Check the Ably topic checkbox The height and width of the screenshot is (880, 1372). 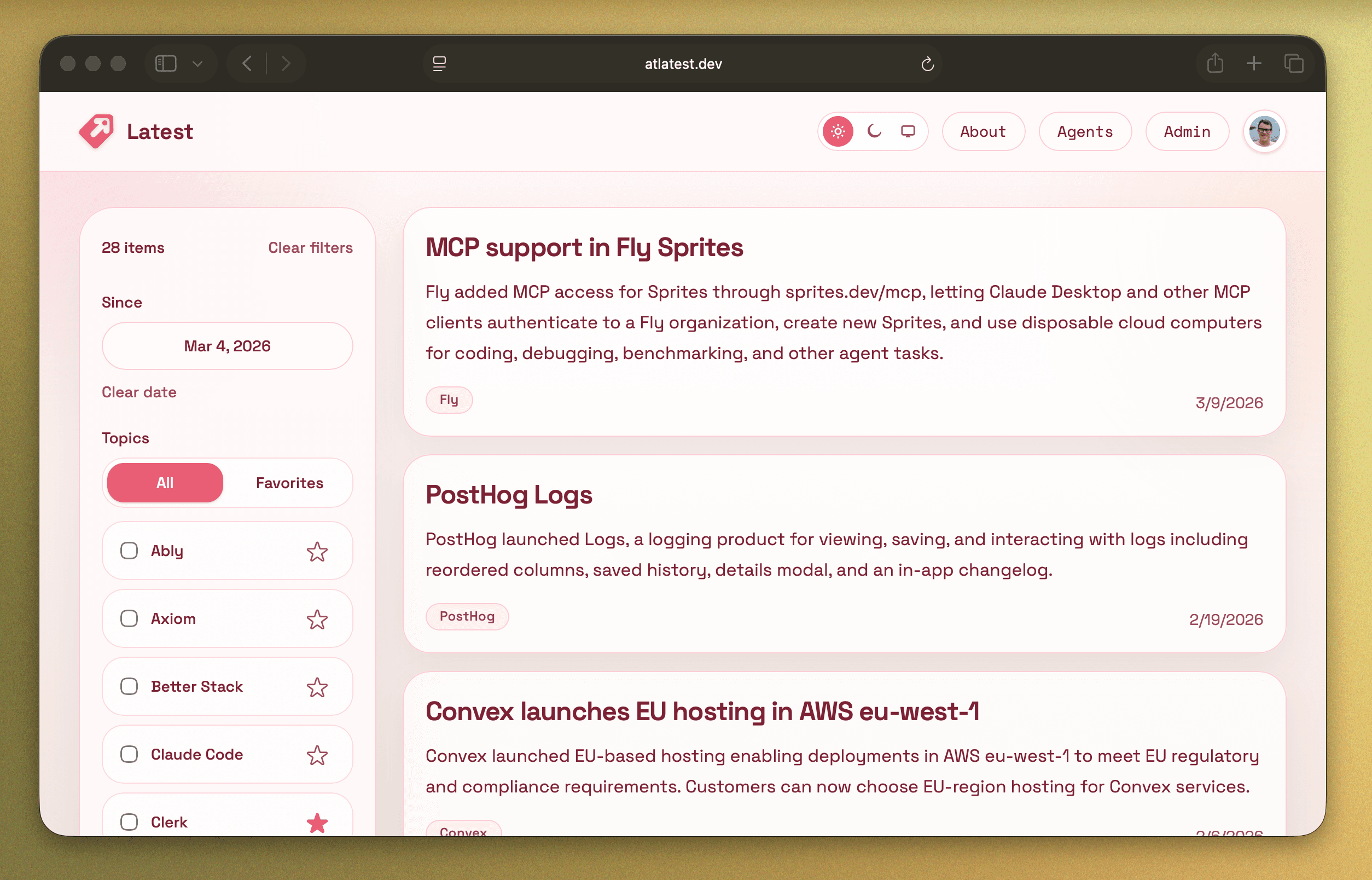[x=129, y=551]
